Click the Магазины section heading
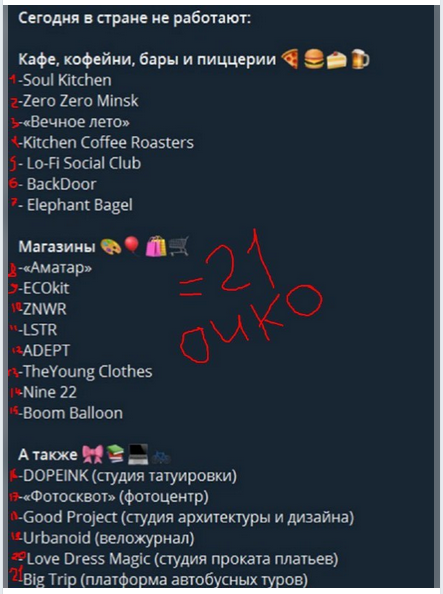The height and width of the screenshot is (594, 443). [57, 247]
